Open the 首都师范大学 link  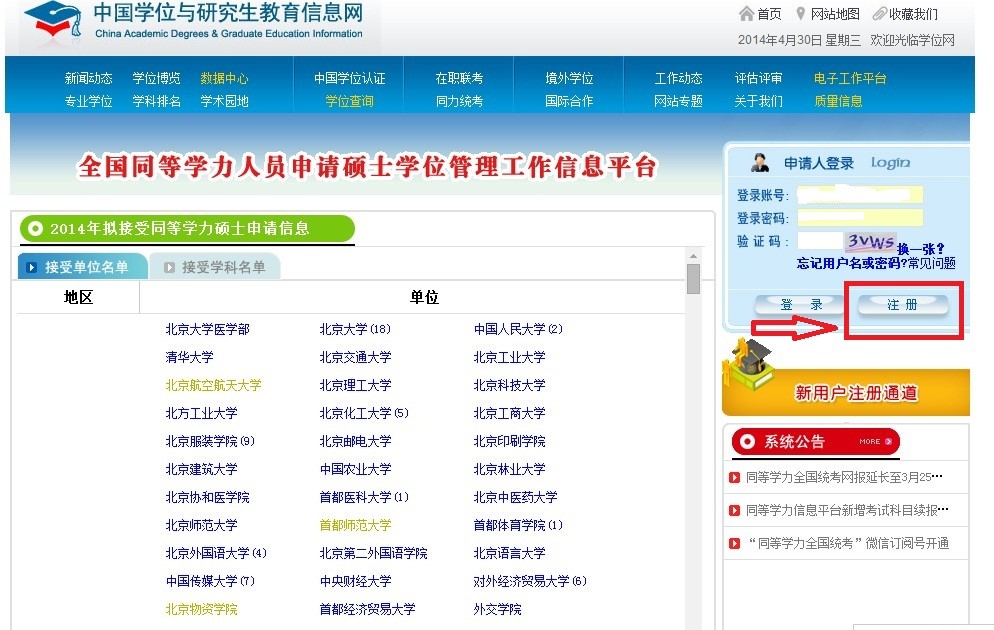coord(355,525)
